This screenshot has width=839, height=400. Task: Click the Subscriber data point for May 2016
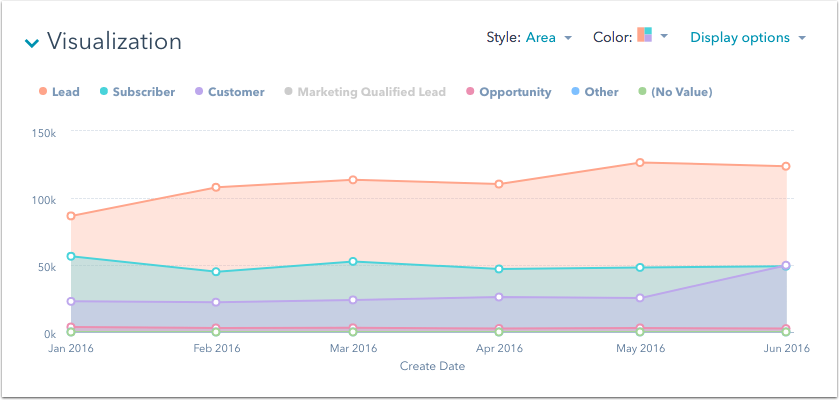[x=640, y=267]
